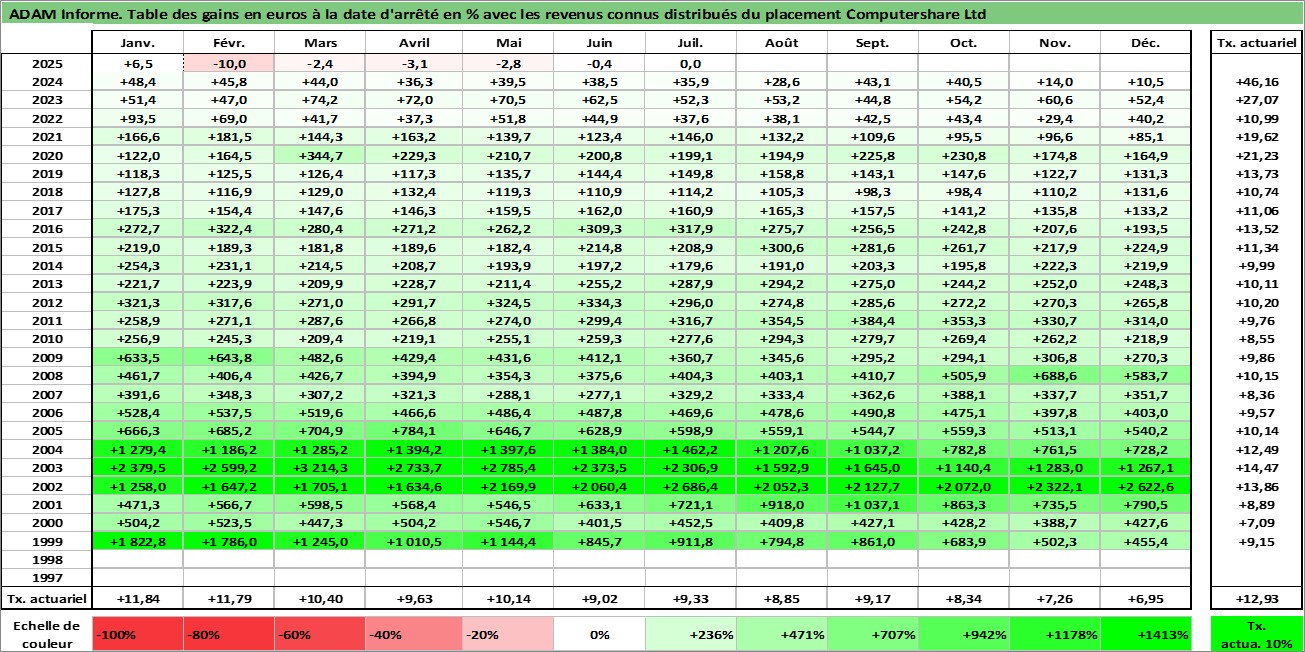Click the 2023 actuarial rate +27,07

(1257, 100)
